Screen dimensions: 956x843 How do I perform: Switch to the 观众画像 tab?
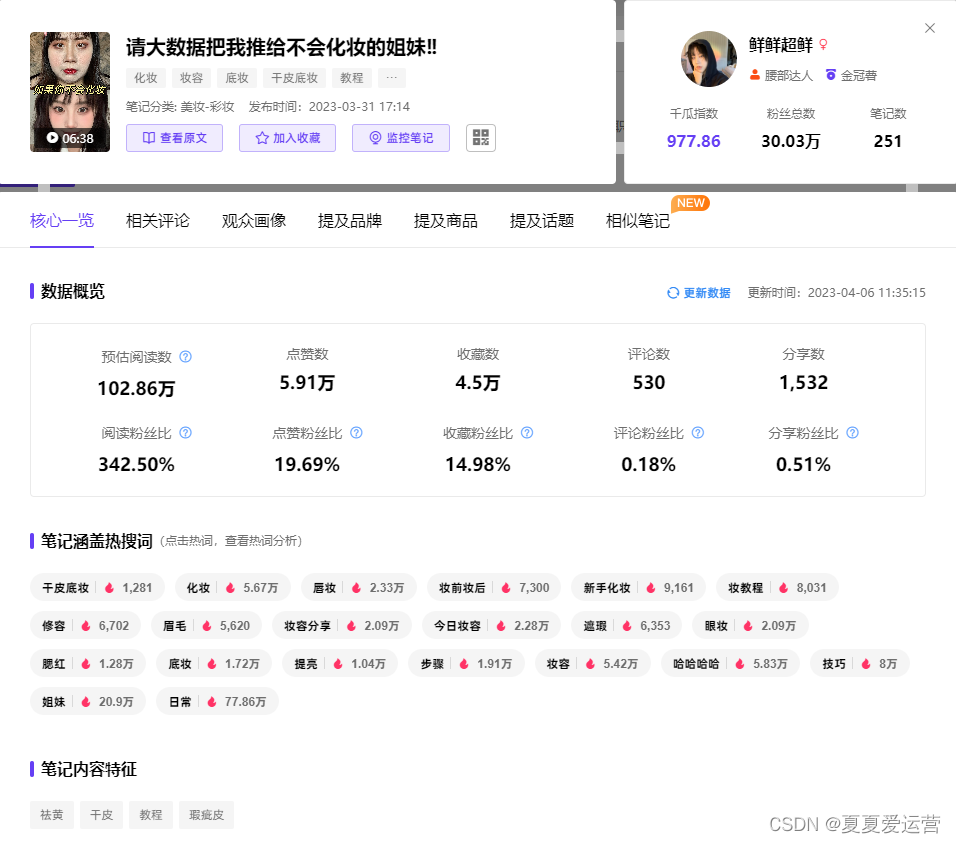pyautogui.click(x=254, y=221)
